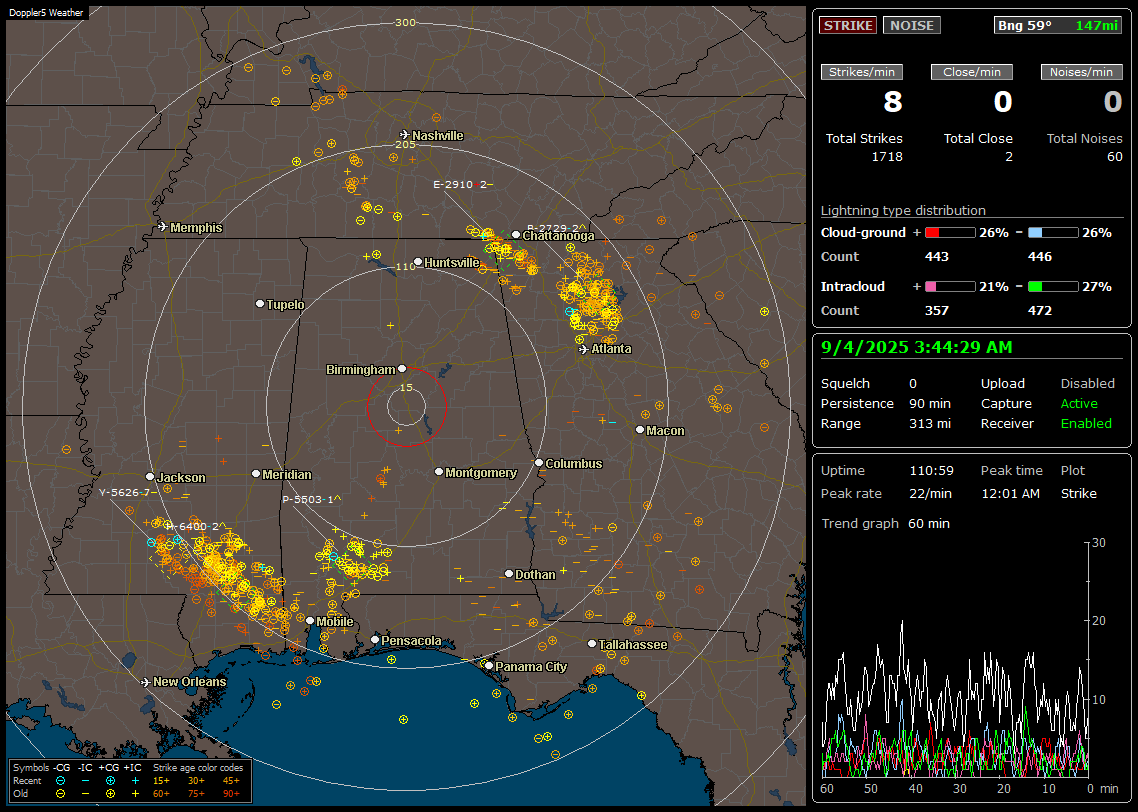Click the Squelch value 0
Viewport: 1138px width, 812px height.
tap(913, 383)
